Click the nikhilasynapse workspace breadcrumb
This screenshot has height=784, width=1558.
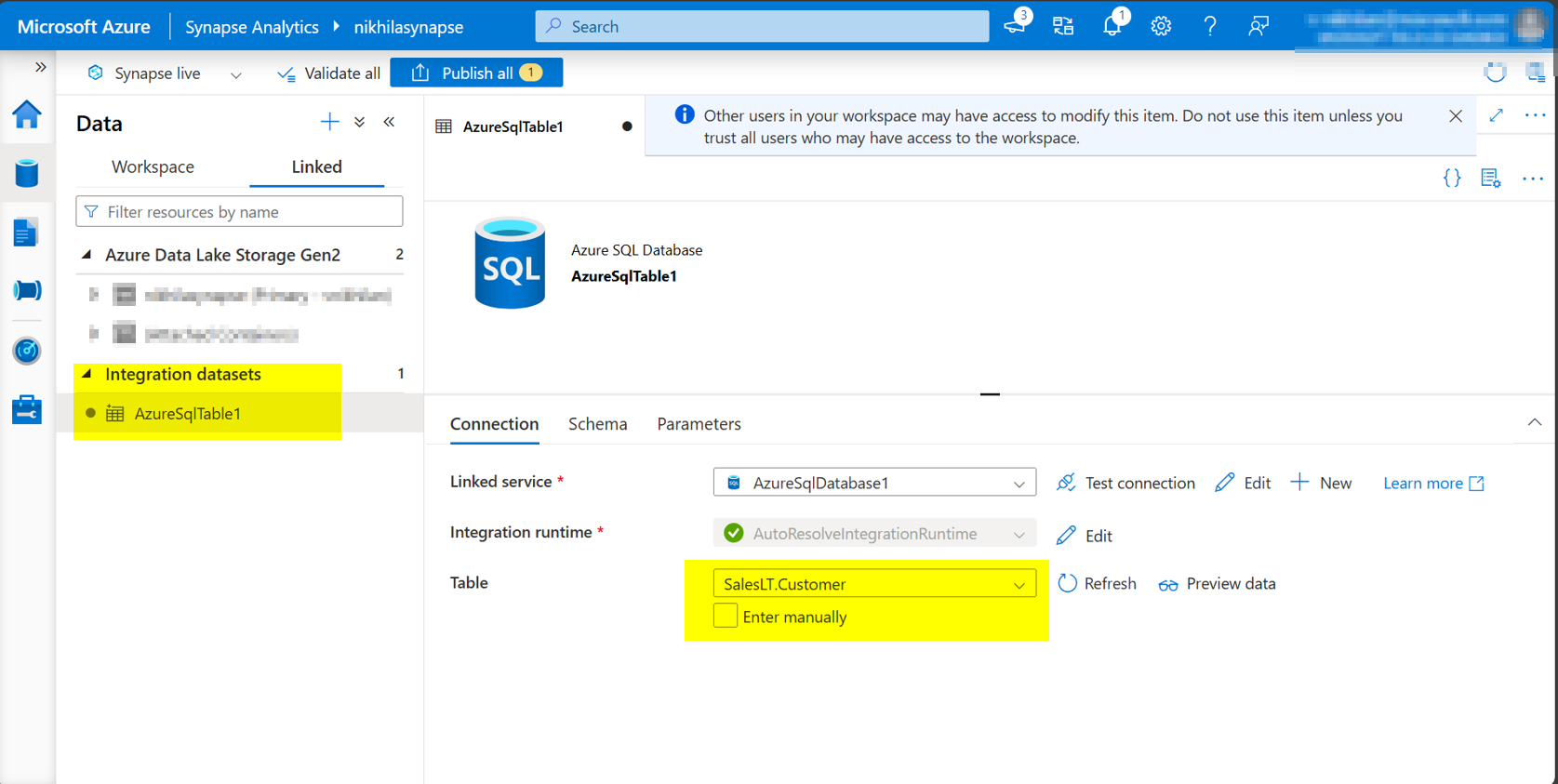pos(408,27)
